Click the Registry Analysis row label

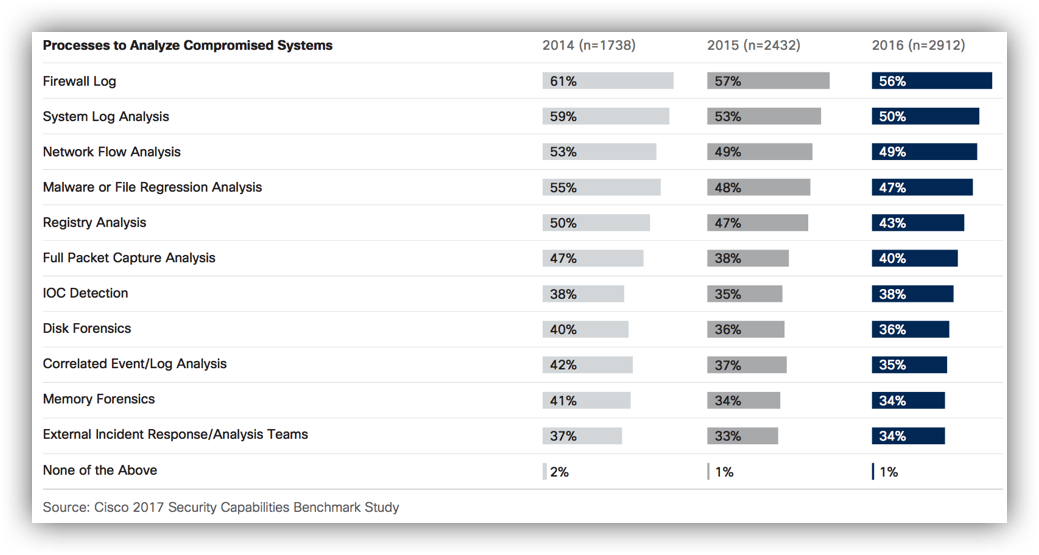pos(95,222)
